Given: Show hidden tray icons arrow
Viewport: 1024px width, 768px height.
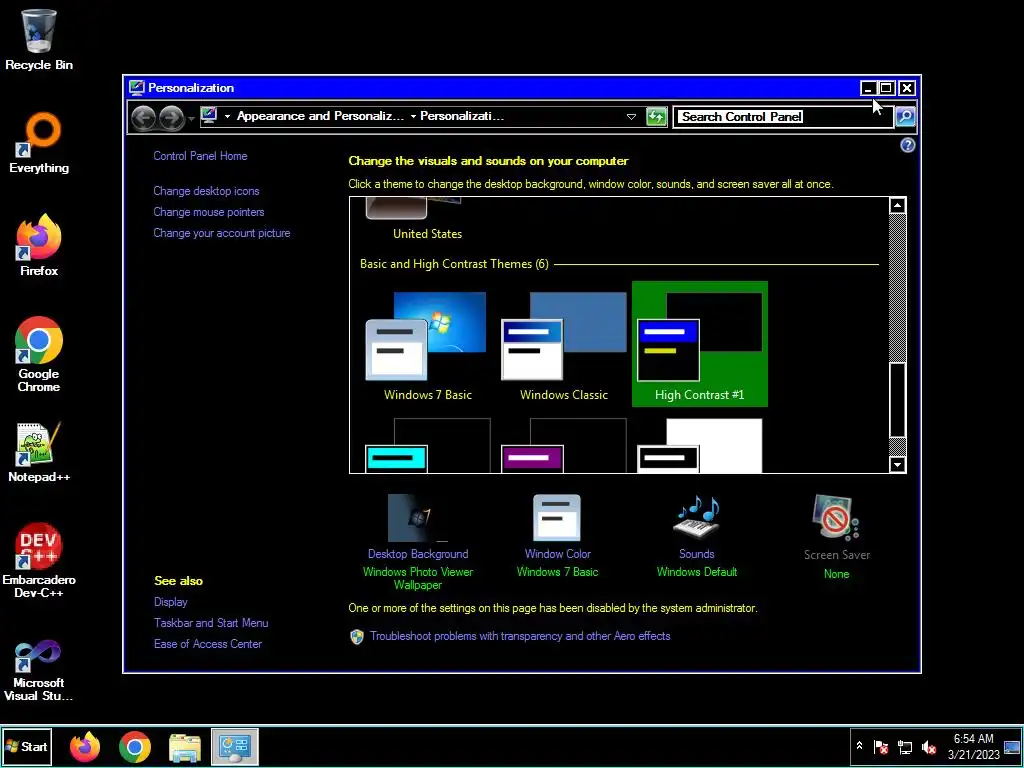Looking at the screenshot, I should (859, 746).
